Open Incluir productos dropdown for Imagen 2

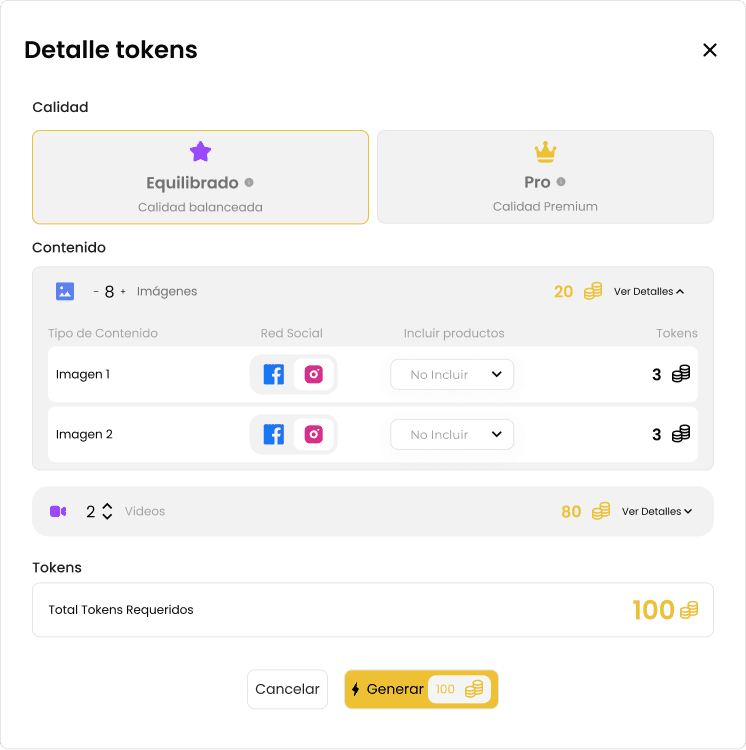coord(452,435)
